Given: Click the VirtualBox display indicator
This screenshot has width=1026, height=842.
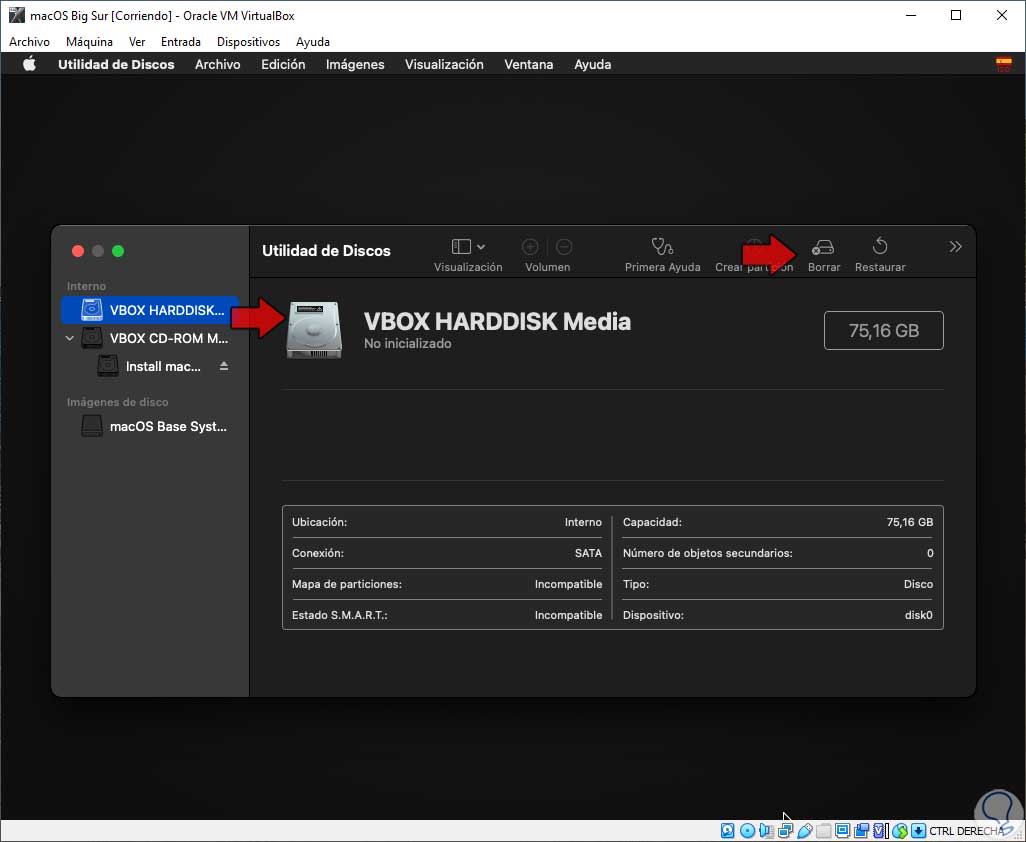Looking at the screenshot, I should tap(843, 831).
